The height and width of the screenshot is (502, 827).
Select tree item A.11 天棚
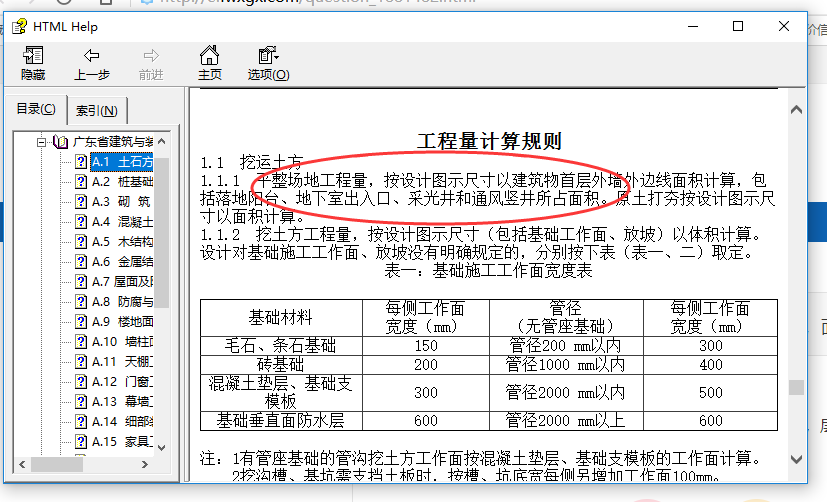122,362
